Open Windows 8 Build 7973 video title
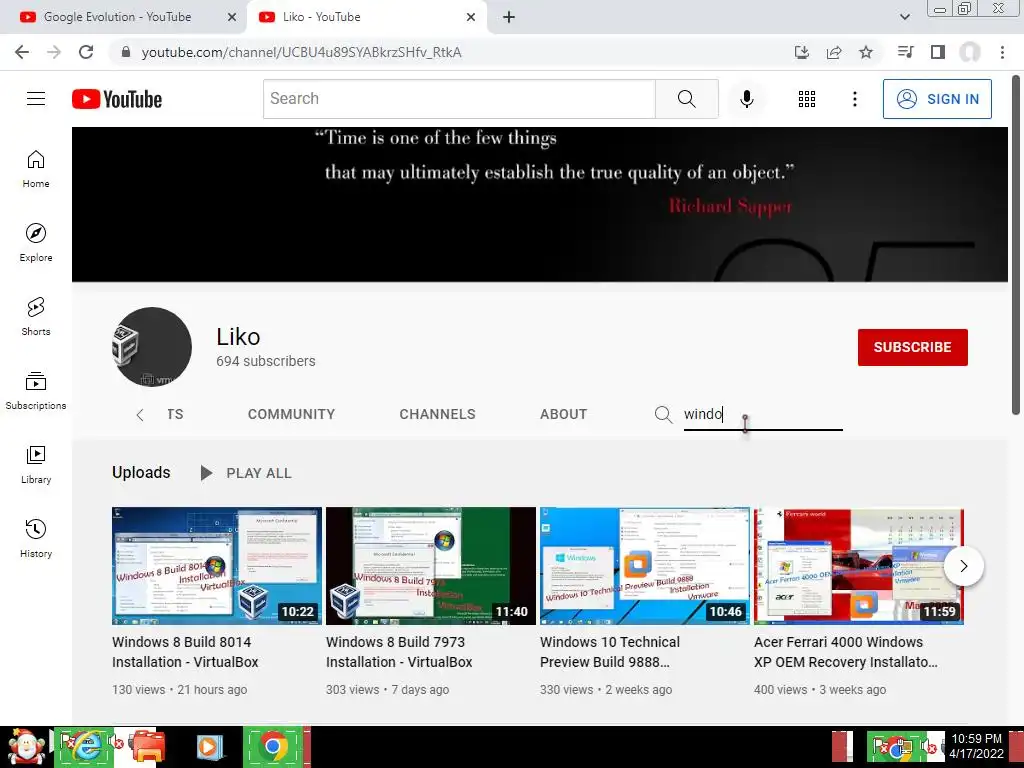1024x768 pixels. pos(398,652)
